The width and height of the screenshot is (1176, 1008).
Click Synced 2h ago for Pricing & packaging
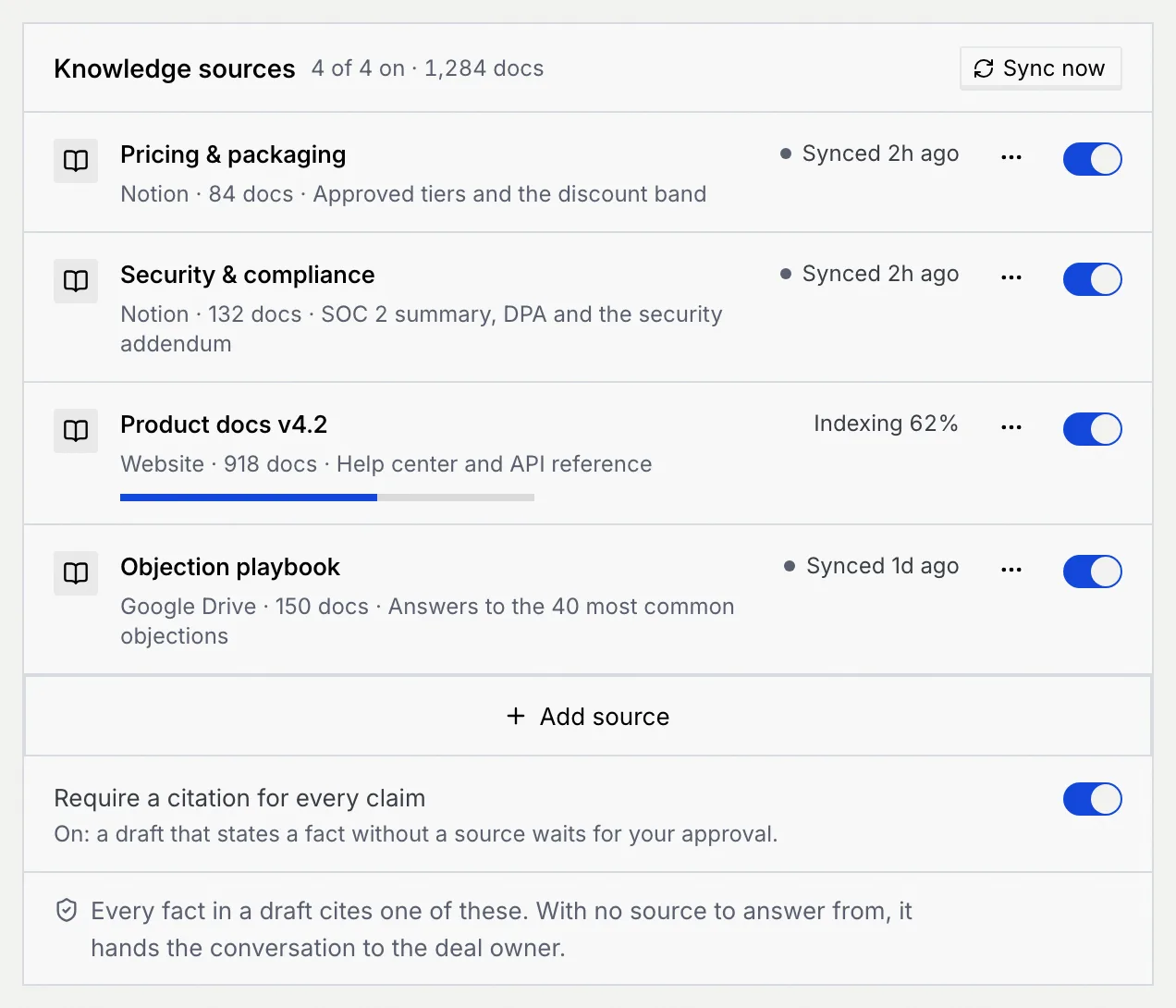(x=870, y=154)
